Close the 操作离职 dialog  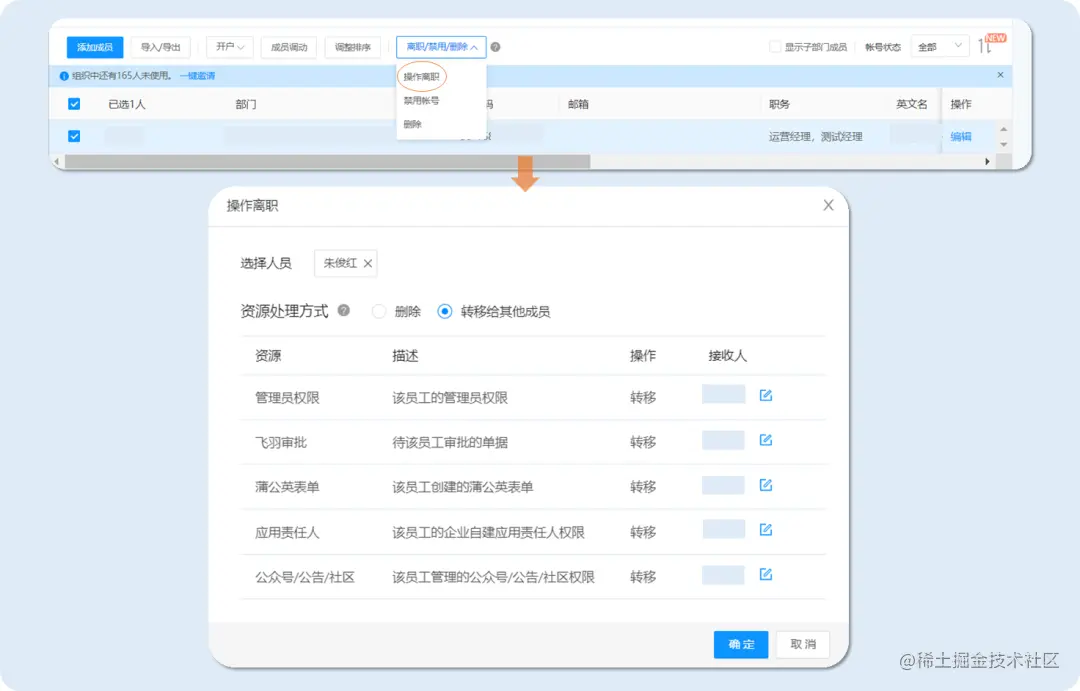[x=828, y=205]
